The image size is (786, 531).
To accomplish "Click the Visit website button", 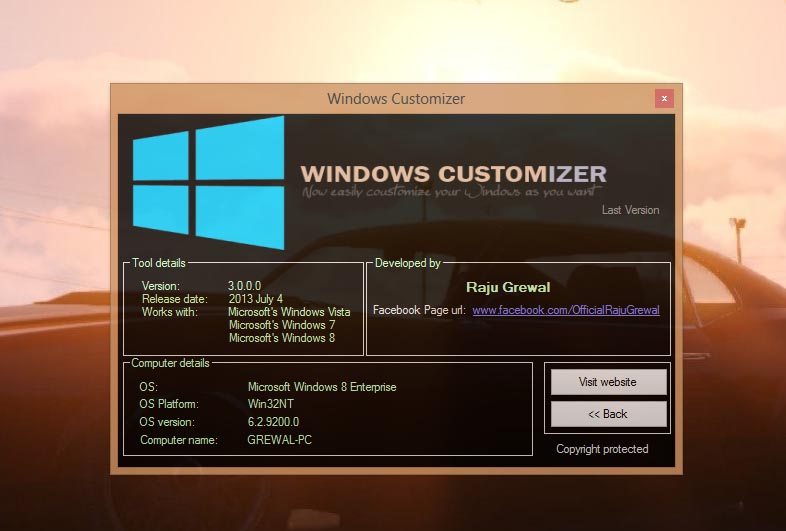I will pyautogui.click(x=609, y=382).
